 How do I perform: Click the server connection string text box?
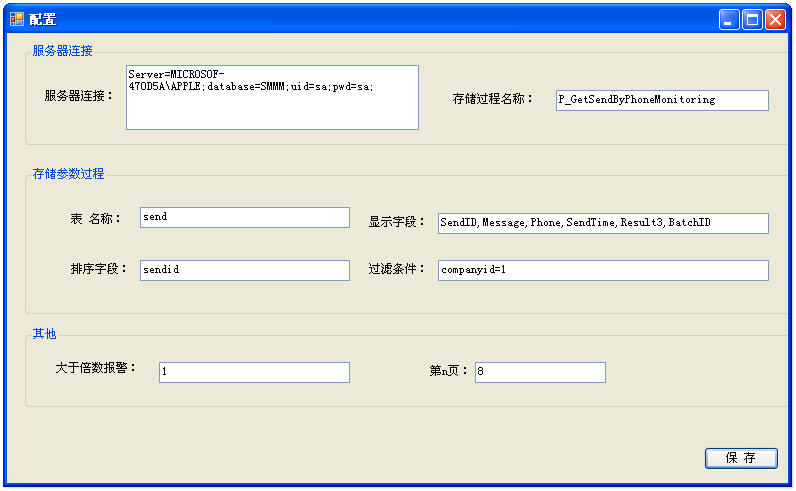(272, 97)
